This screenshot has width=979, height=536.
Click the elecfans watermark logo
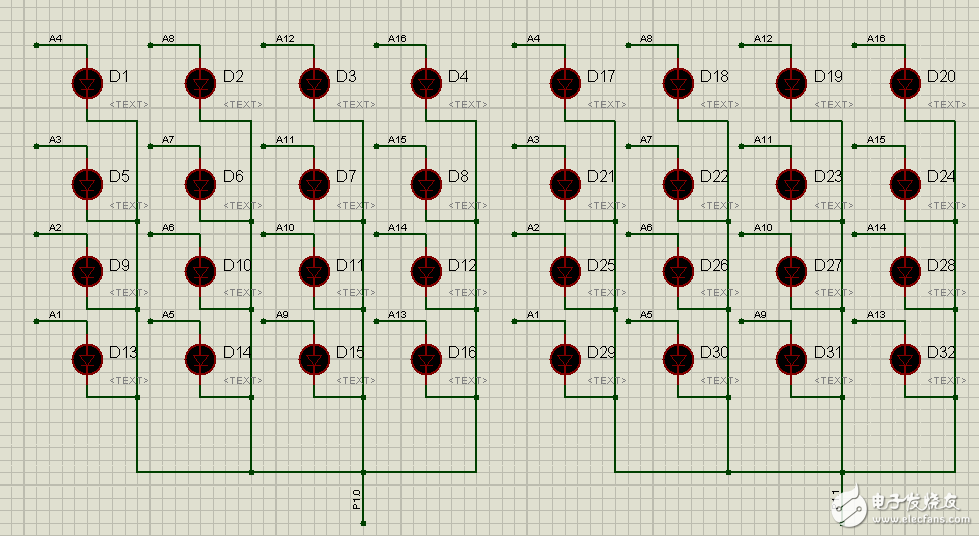[x=903, y=508]
